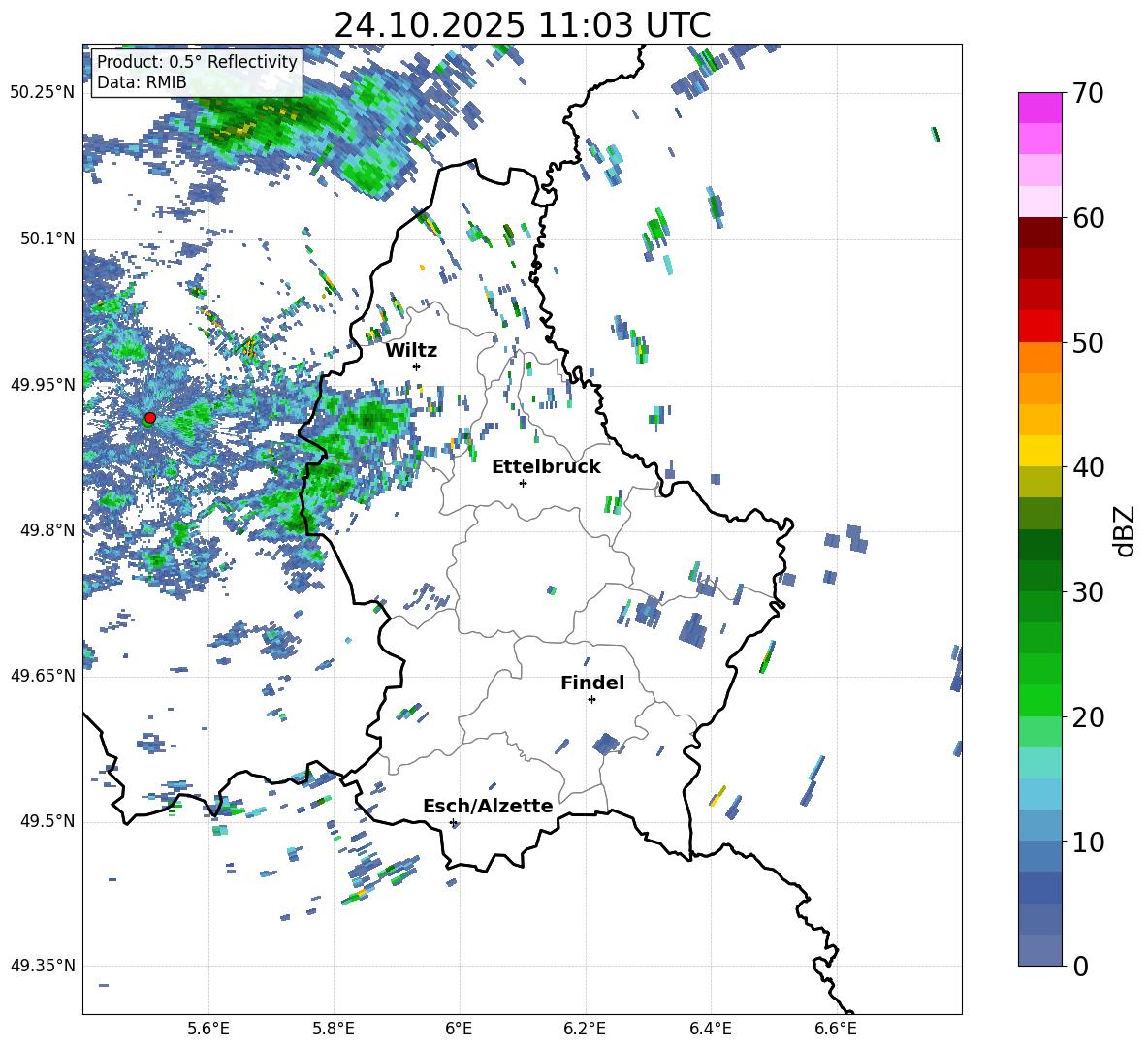The width and height of the screenshot is (1148, 1048).
Task: Click the 49.65°N latitude label
Action: [x=43, y=675]
